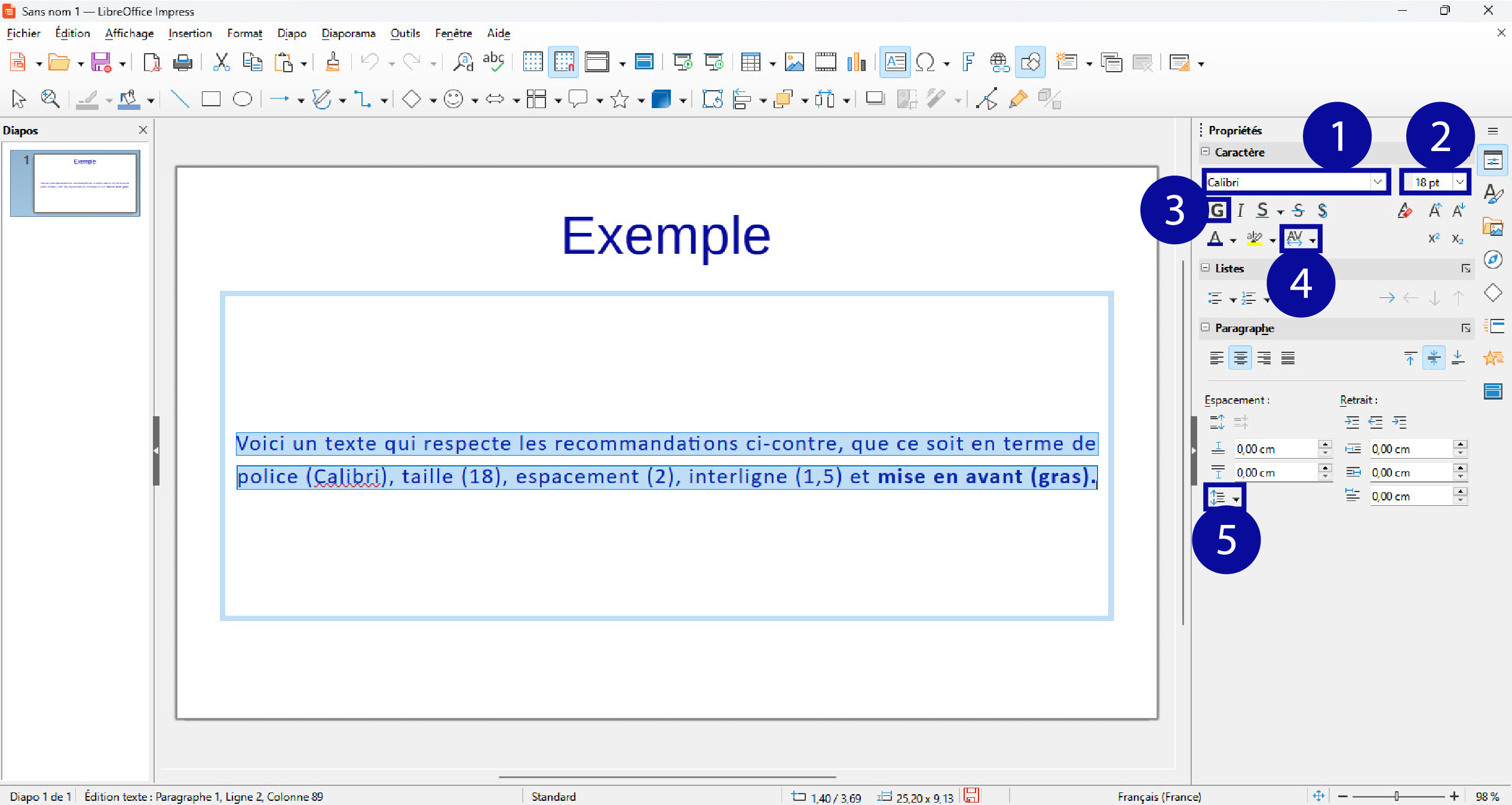
Task: Open the Fontwork text icon
Action: click(968, 62)
